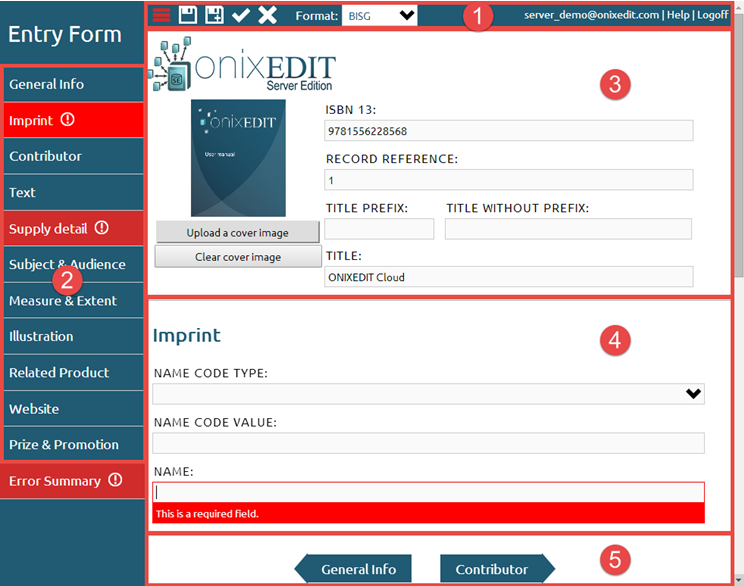The image size is (744, 586).
Task: Open the Subject & Audience tab
Action: point(74,264)
